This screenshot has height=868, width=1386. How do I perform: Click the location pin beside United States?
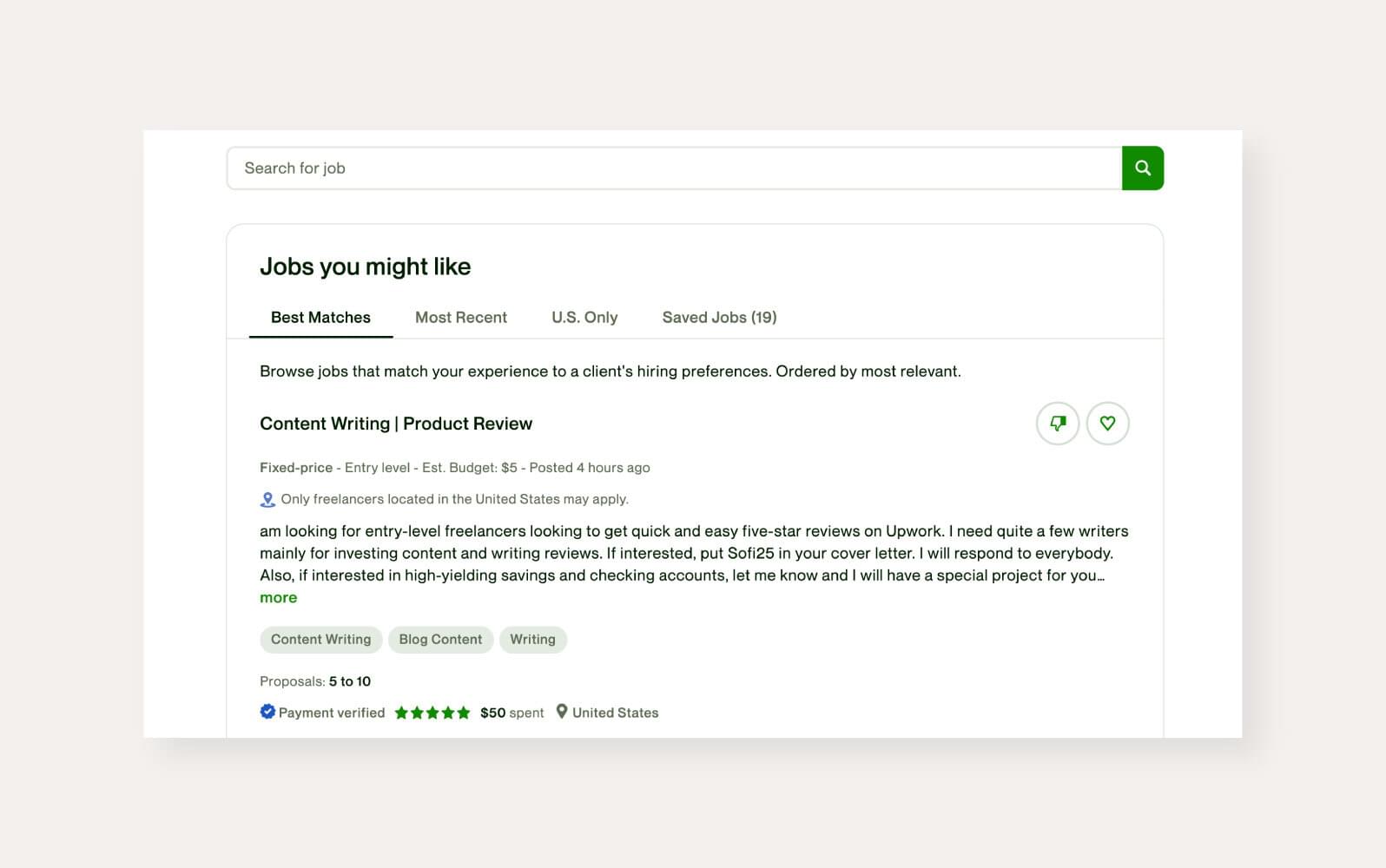pos(561,712)
